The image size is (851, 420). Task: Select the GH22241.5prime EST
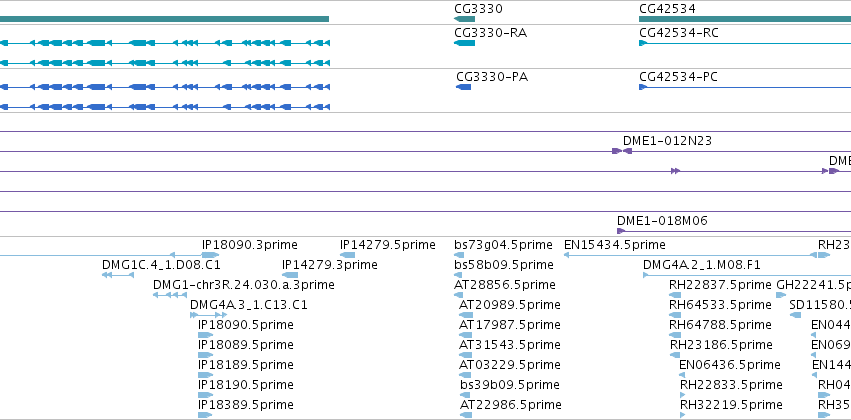click(x=781, y=295)
